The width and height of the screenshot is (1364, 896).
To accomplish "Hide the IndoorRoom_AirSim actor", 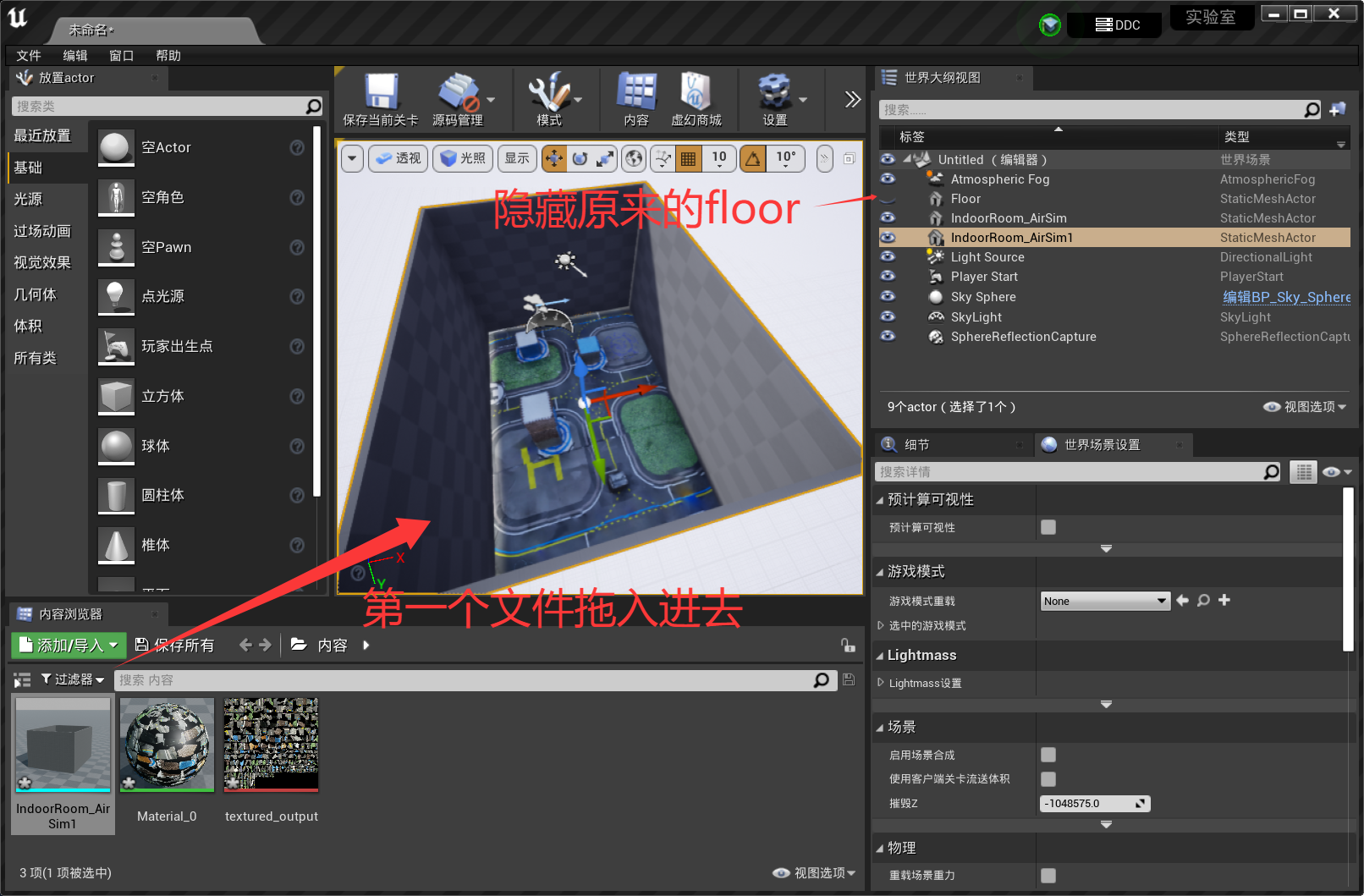I will point(888,217).
